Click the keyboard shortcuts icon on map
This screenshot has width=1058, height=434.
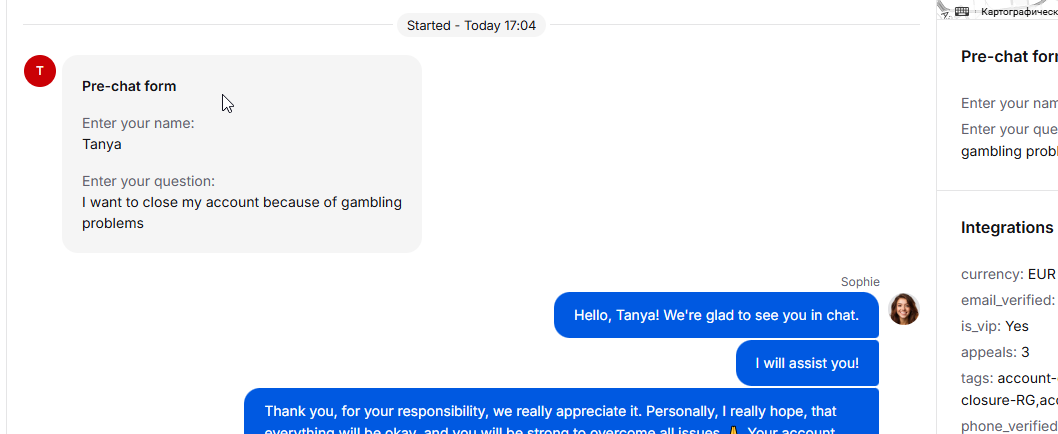pos(962,11)
